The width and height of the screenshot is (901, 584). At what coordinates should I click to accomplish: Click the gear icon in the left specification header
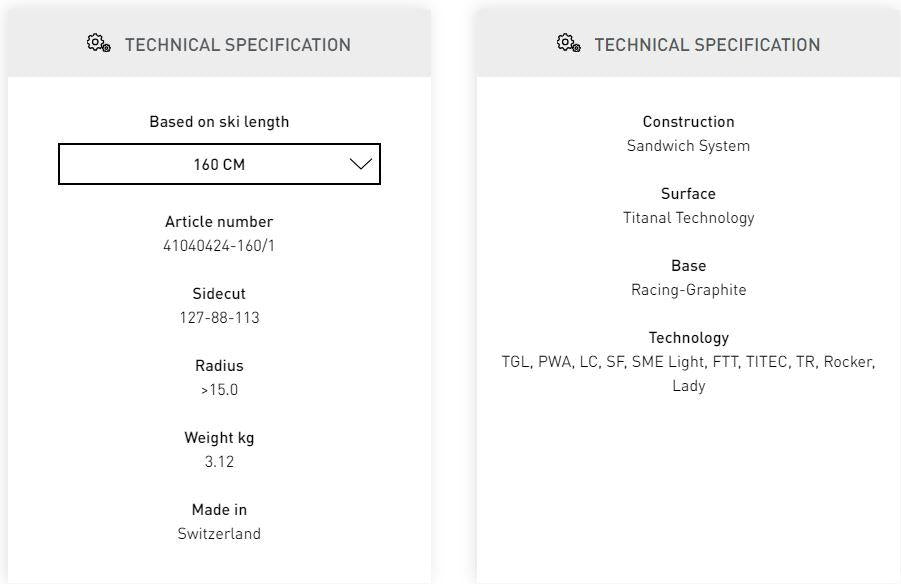[x=98, y=43]
